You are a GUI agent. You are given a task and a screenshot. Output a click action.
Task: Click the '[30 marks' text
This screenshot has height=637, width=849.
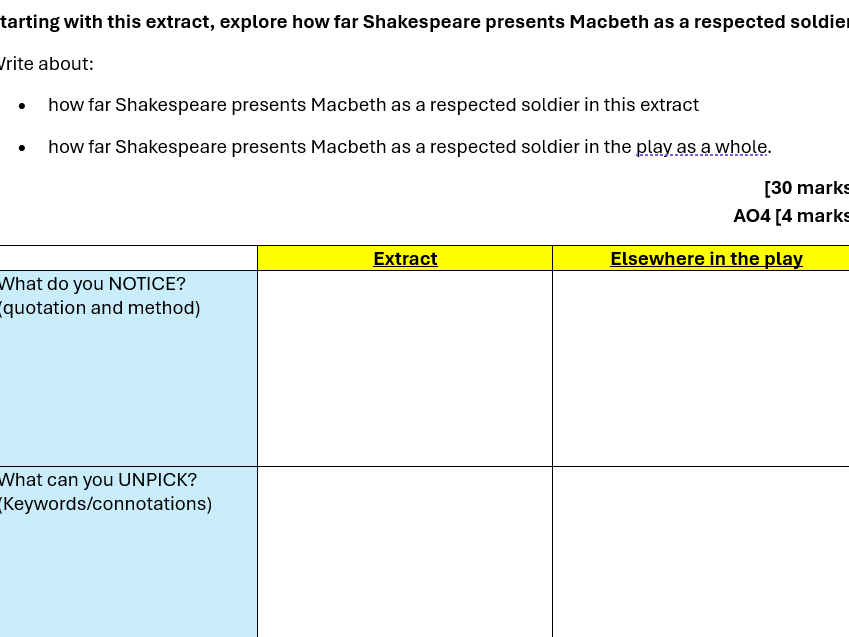click(x=806, y=187)
